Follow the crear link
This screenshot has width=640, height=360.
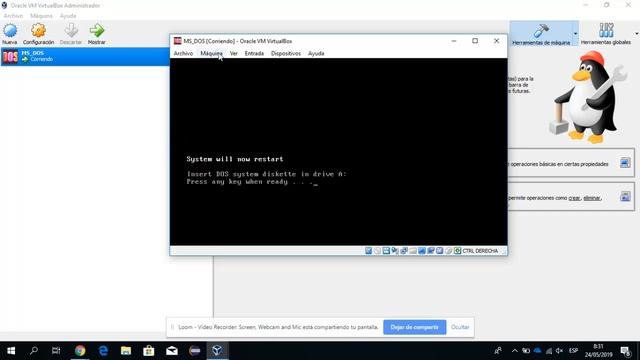pyautogui.click(x=574, y=198)
